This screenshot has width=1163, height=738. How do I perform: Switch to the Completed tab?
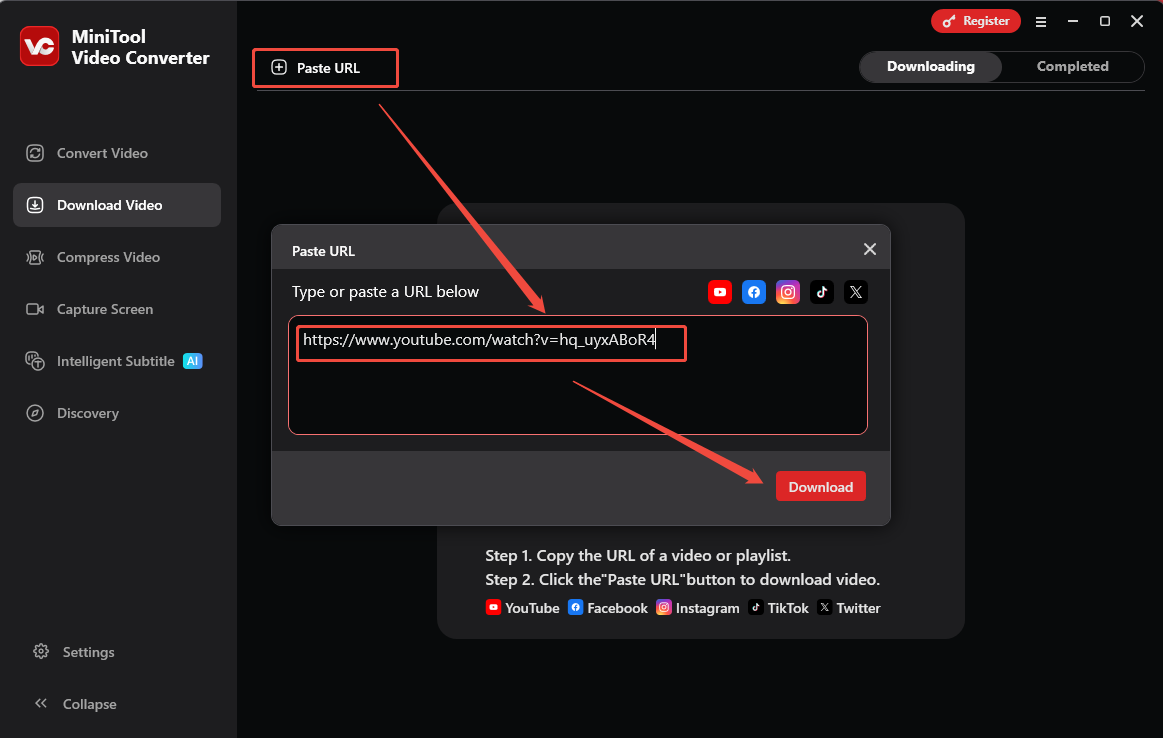(1071, 66)
